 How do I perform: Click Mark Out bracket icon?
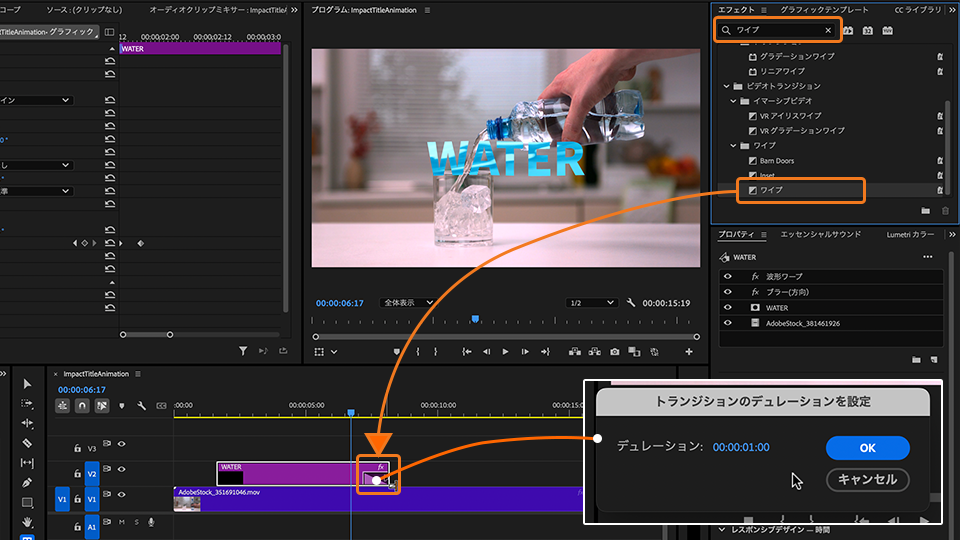pyautogui.click(x=435, y=351)
